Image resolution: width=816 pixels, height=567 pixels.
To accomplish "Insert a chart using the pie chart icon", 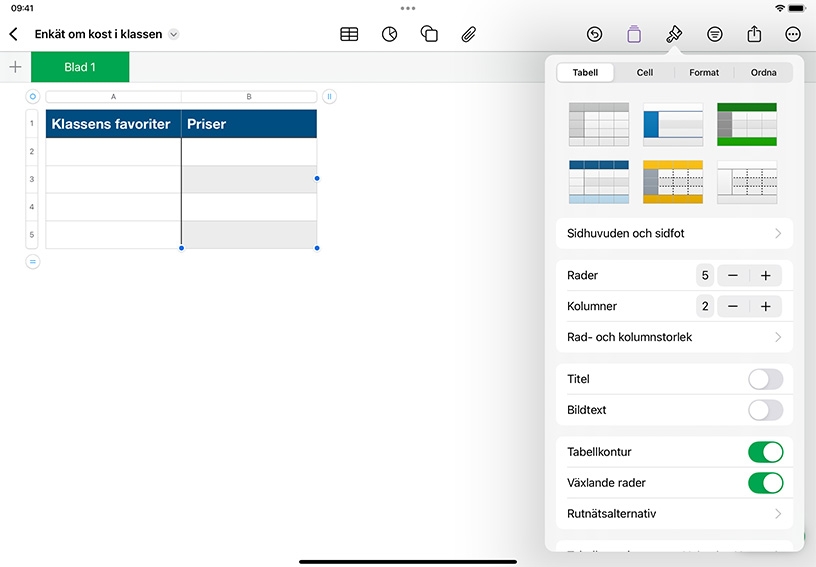I will point(389,34).
